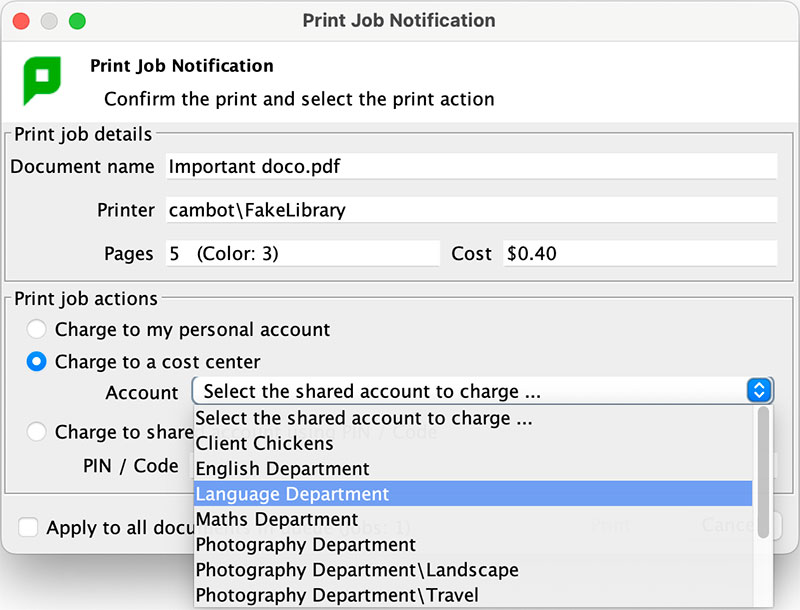Select "Charge to a cost center" option
800x610 pixels.
click(x=36, y=362)
